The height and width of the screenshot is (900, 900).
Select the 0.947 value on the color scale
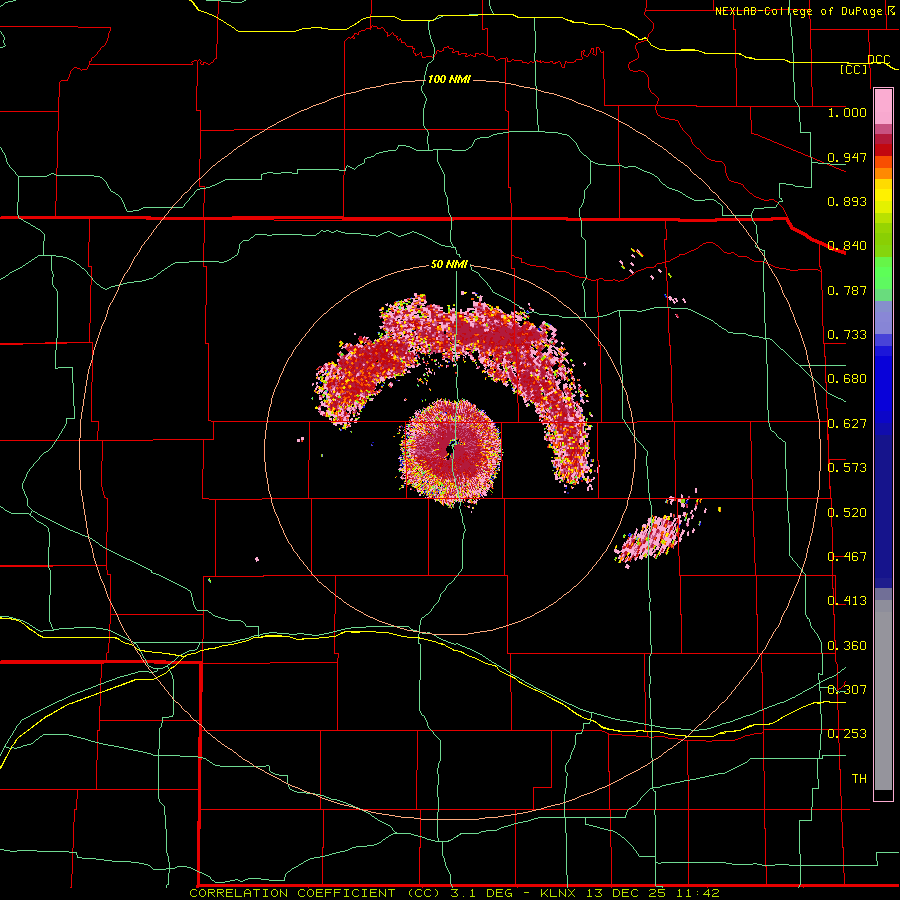pyautogui.click(x=847, y=157)
